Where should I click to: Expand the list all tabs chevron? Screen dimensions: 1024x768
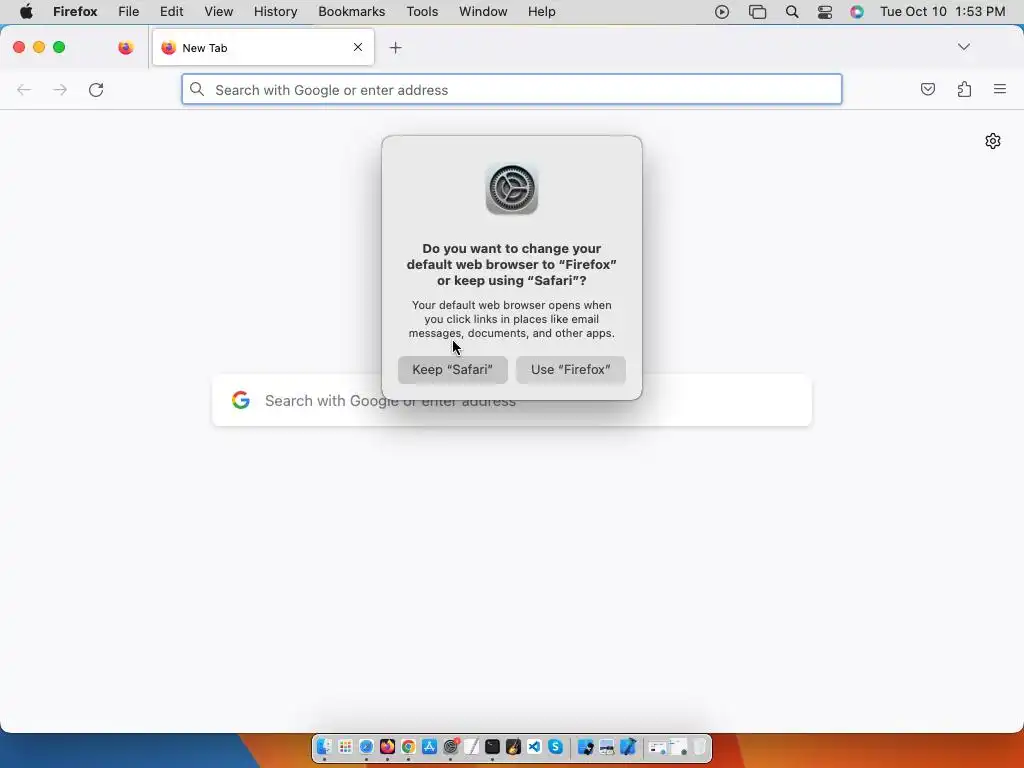pos(964,47)
